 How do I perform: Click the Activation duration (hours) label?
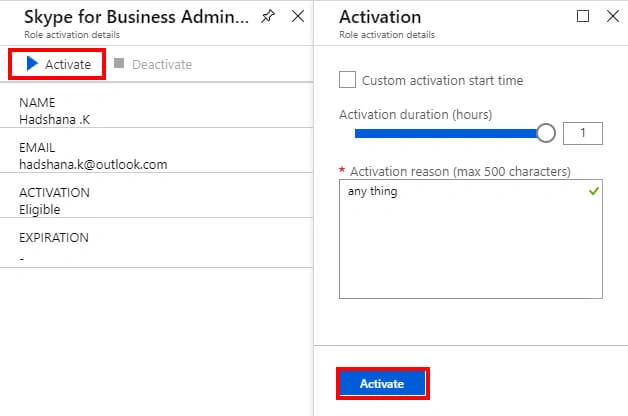pos(415,115)
